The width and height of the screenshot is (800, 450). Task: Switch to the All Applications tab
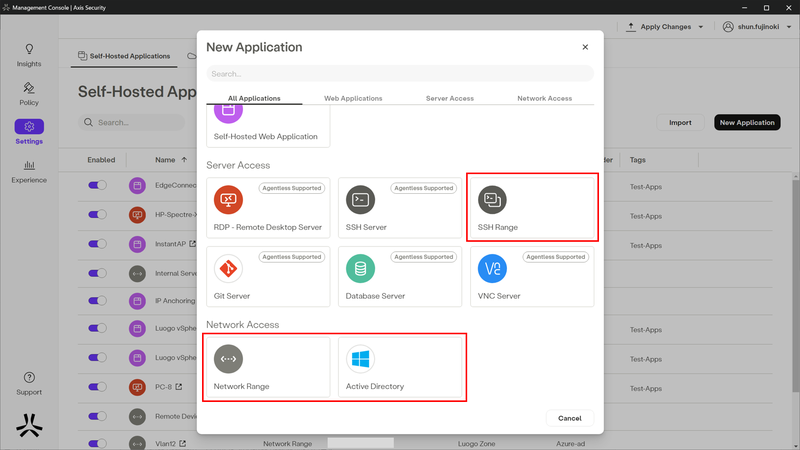(254, 98)
